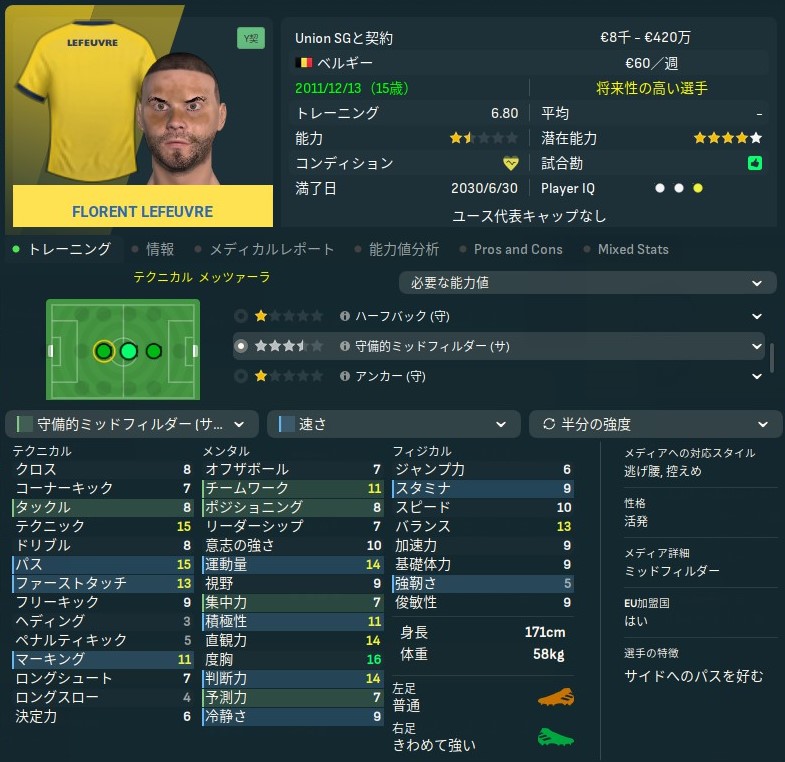785x762 pixels.
Task: Click info icon beside ハーフバック (守)
Action: (344, 316)
